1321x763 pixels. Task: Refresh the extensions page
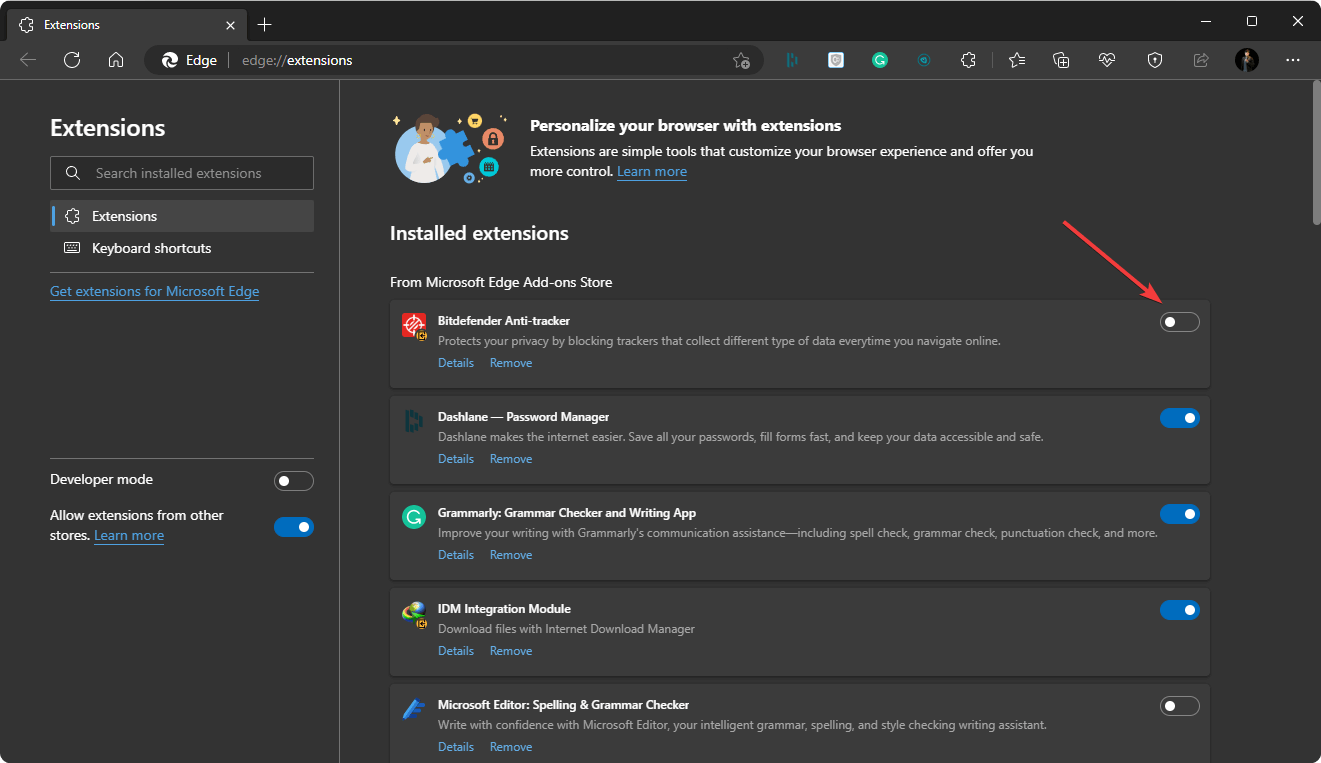72,60
